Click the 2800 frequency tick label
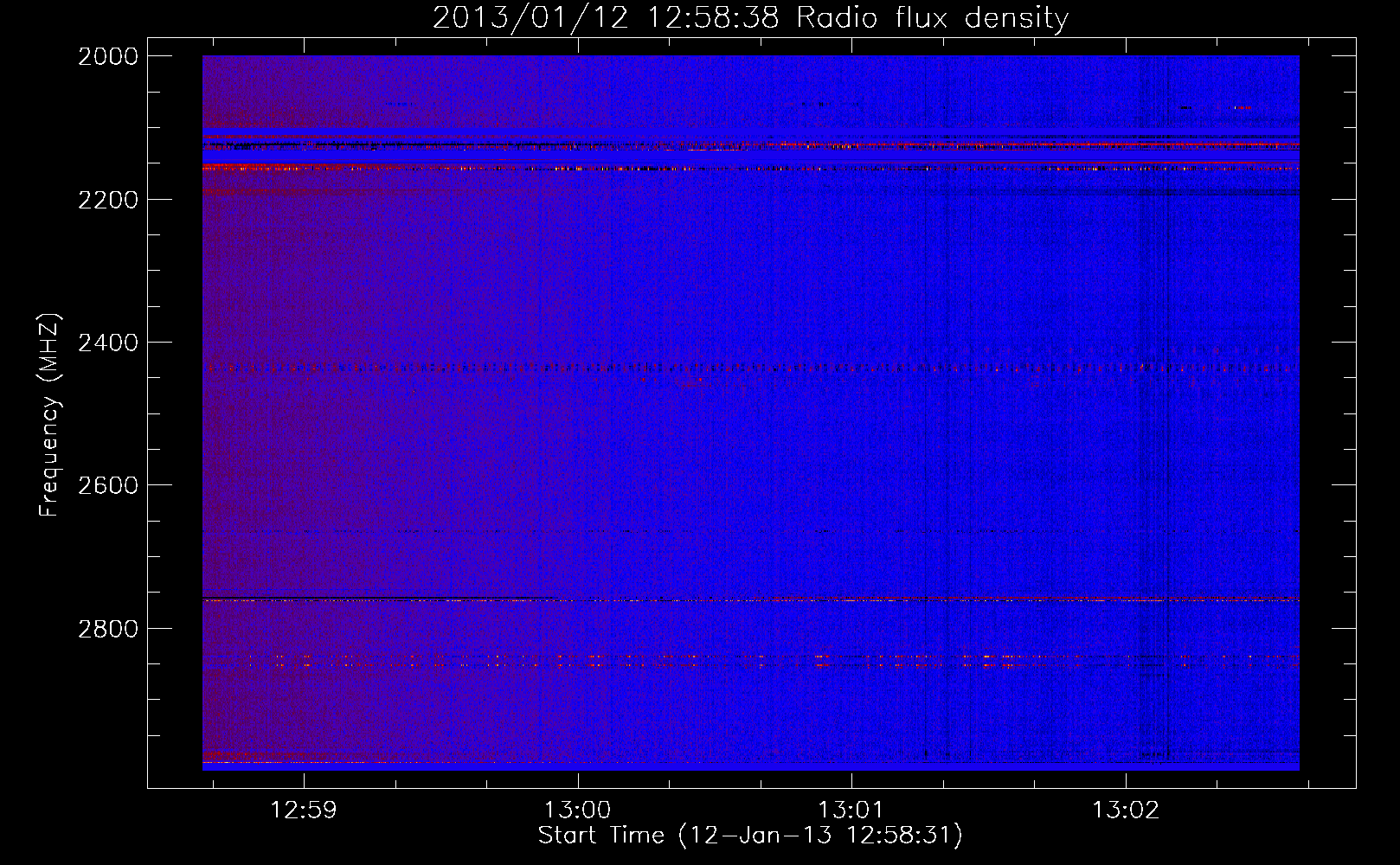This screenshot has width=1400, height=865. point(108,629)
